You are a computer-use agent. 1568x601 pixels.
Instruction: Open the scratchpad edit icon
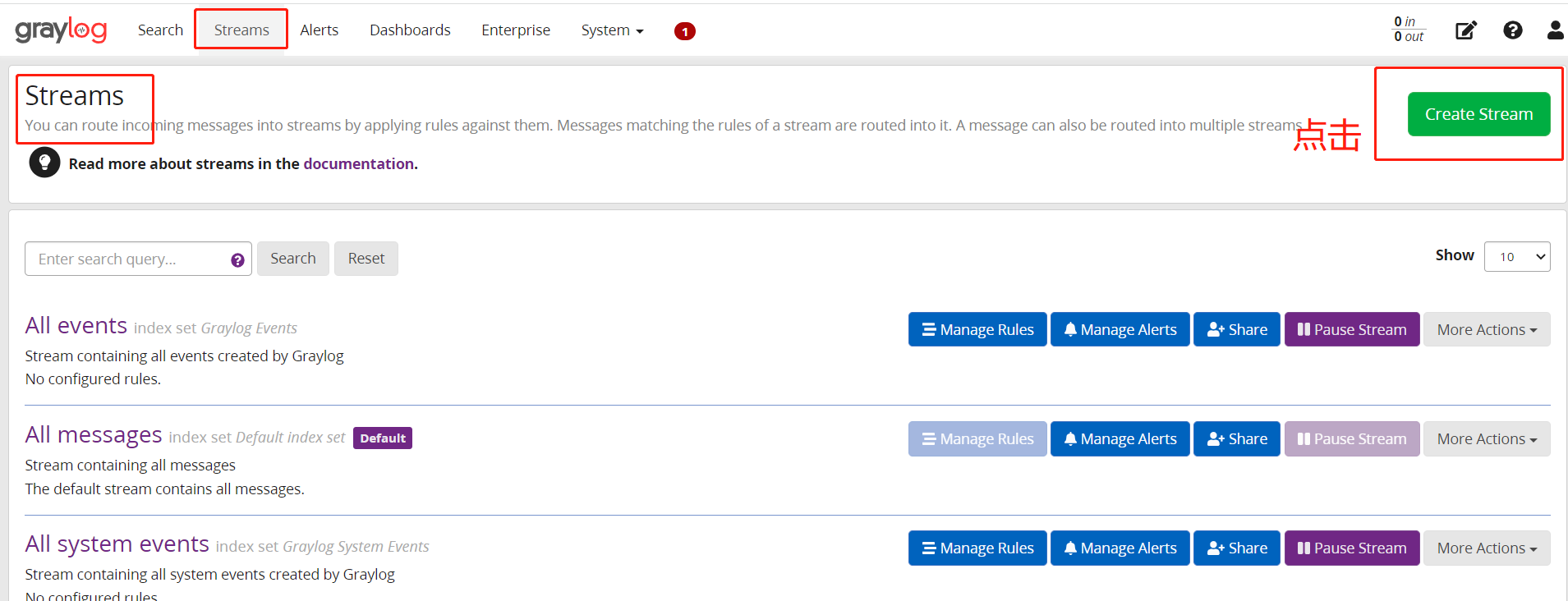coord(1466,30)
